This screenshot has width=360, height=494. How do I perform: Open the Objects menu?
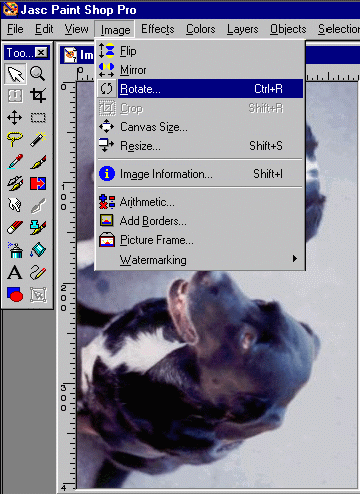click(288, 29)
